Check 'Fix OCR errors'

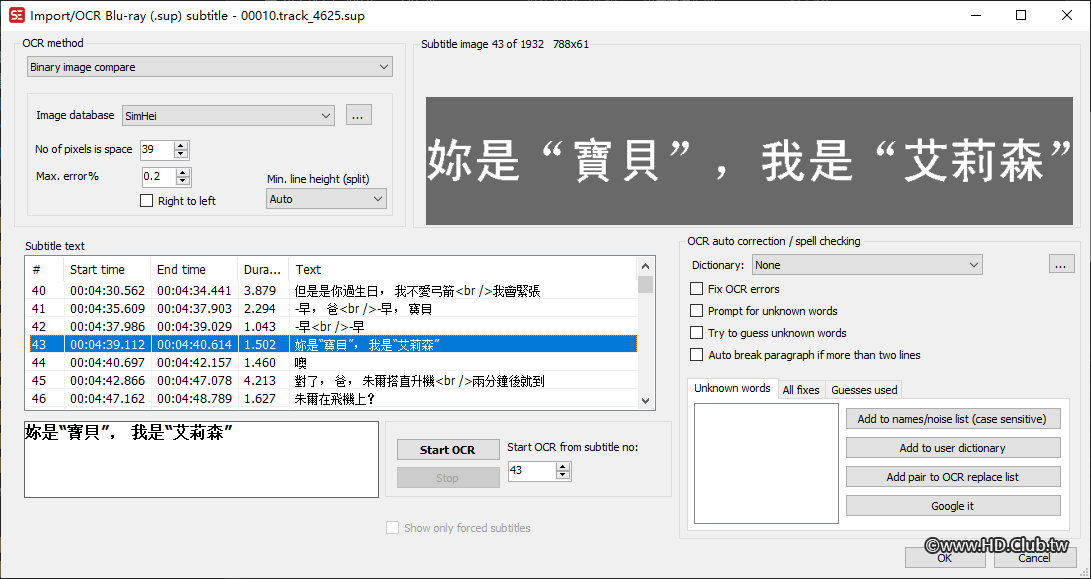click(696, 288)
